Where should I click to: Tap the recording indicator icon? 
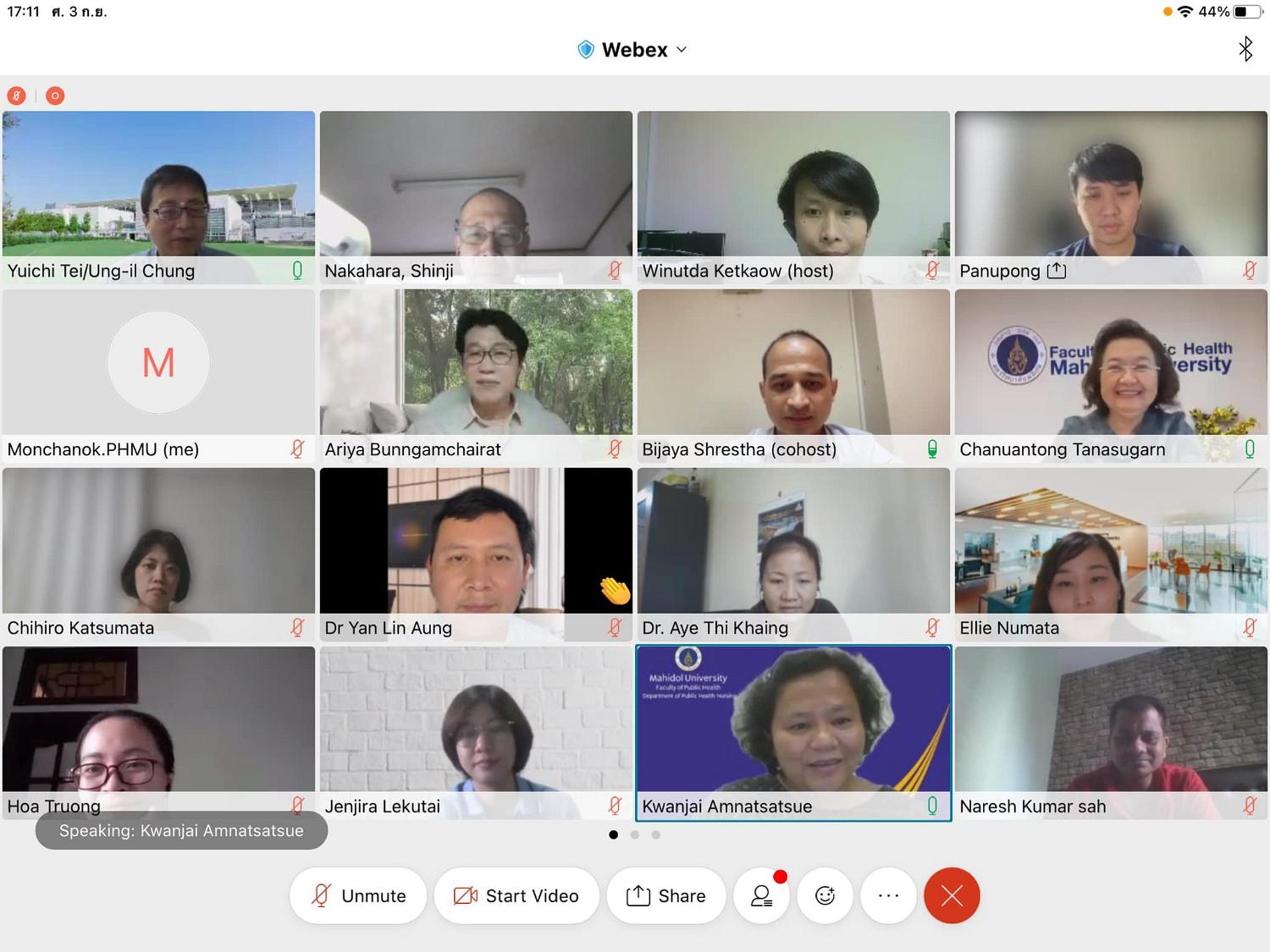tap(55, 96)
